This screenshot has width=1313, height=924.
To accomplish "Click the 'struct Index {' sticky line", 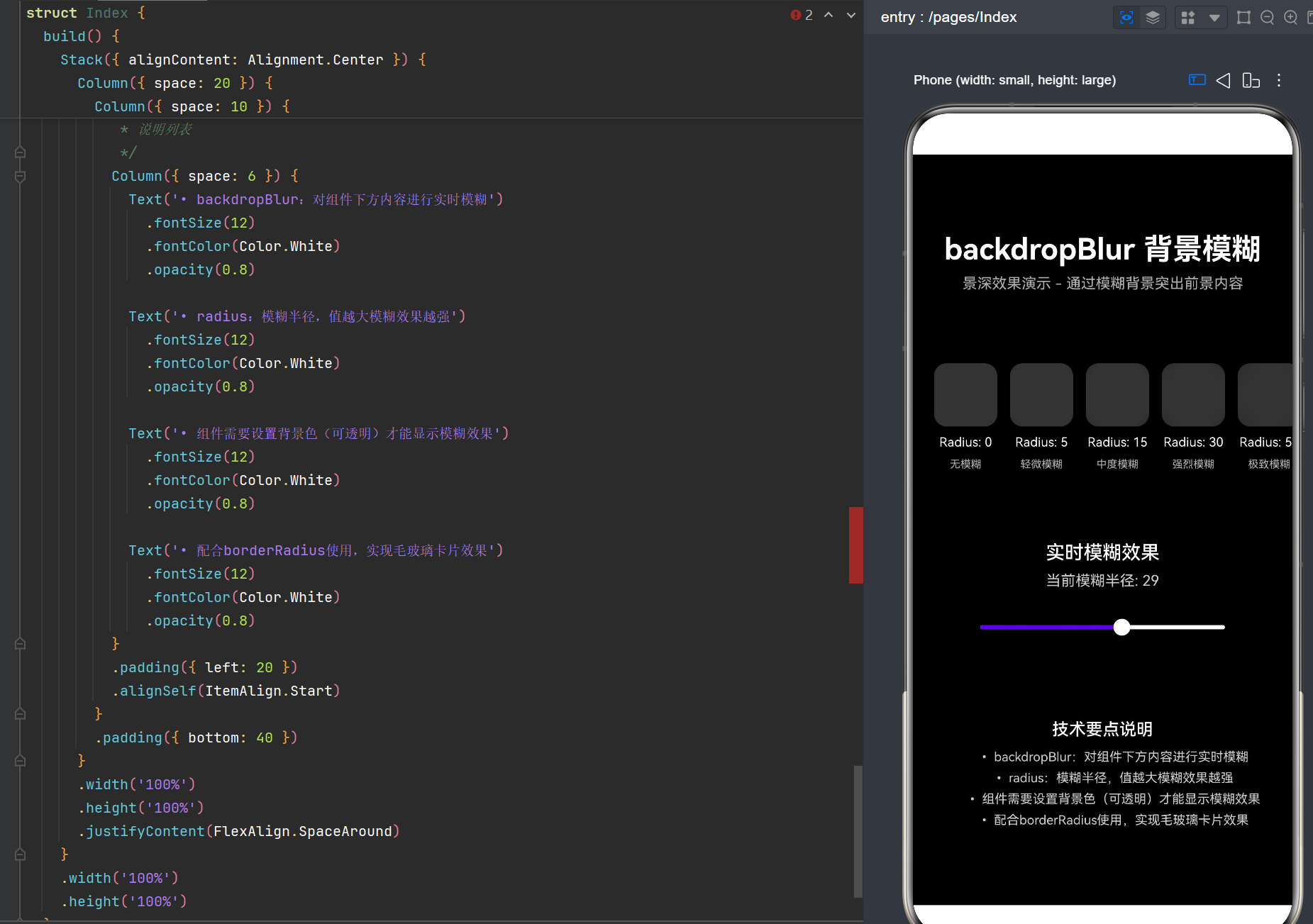I will (86, 13).
